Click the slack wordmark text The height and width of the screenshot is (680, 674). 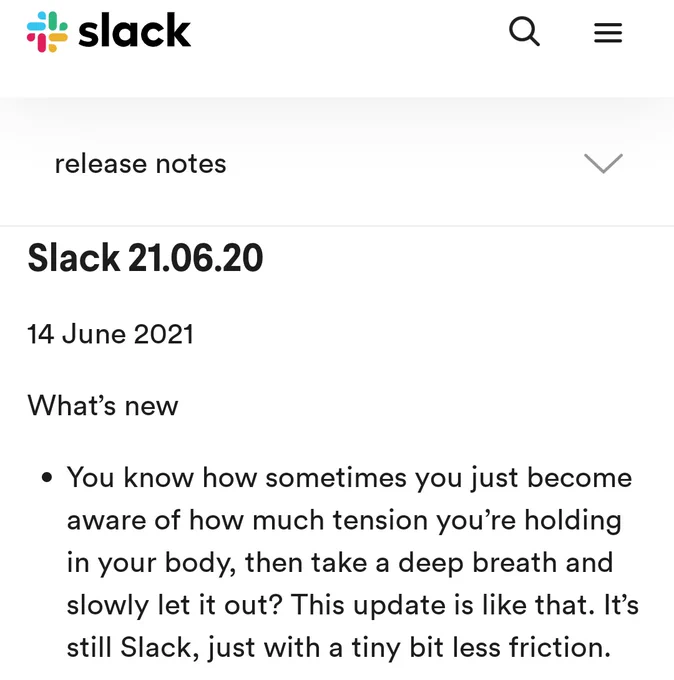[134, 30]
